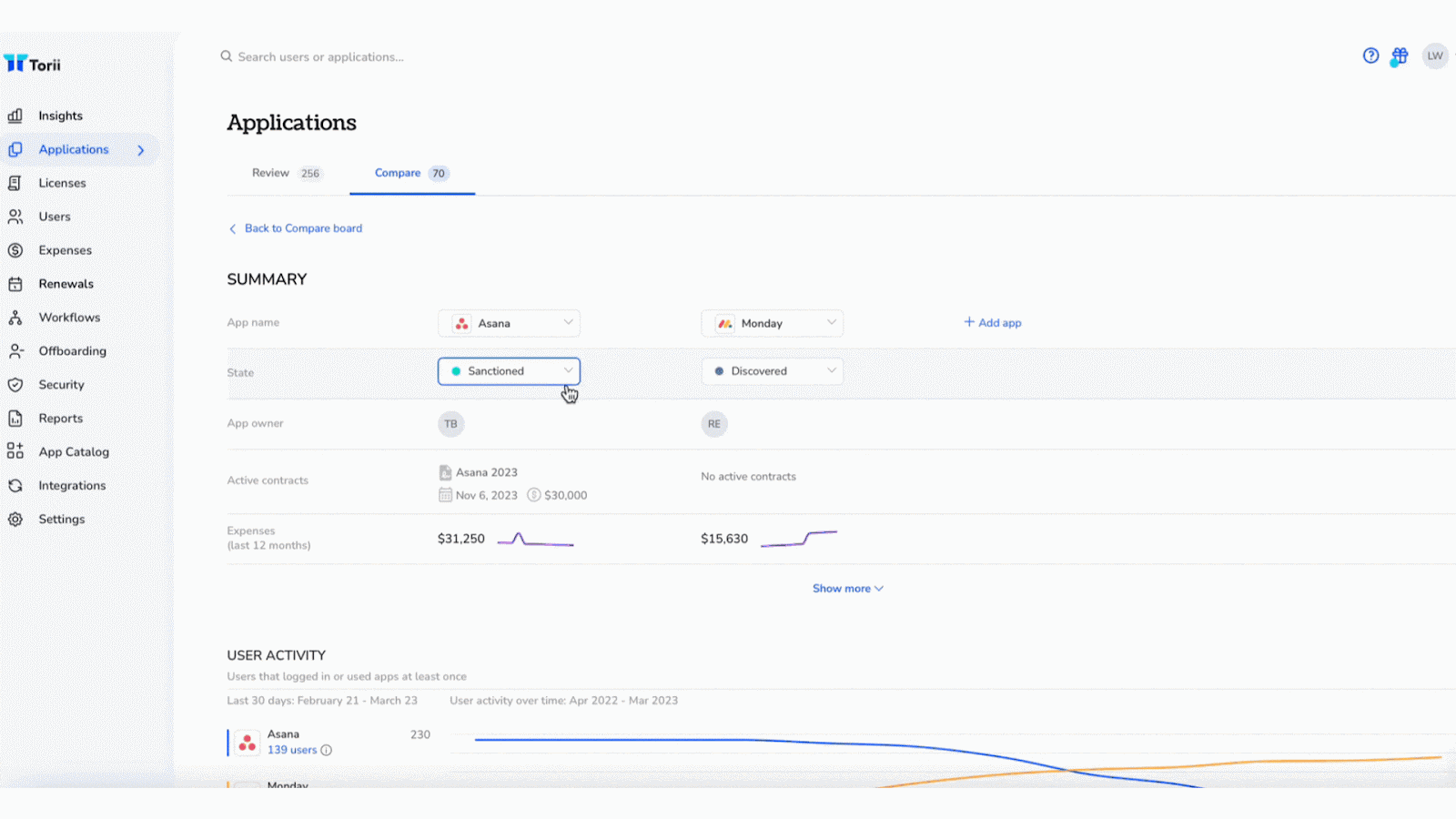
Task: Select the Compare tab
Action: 411,173
